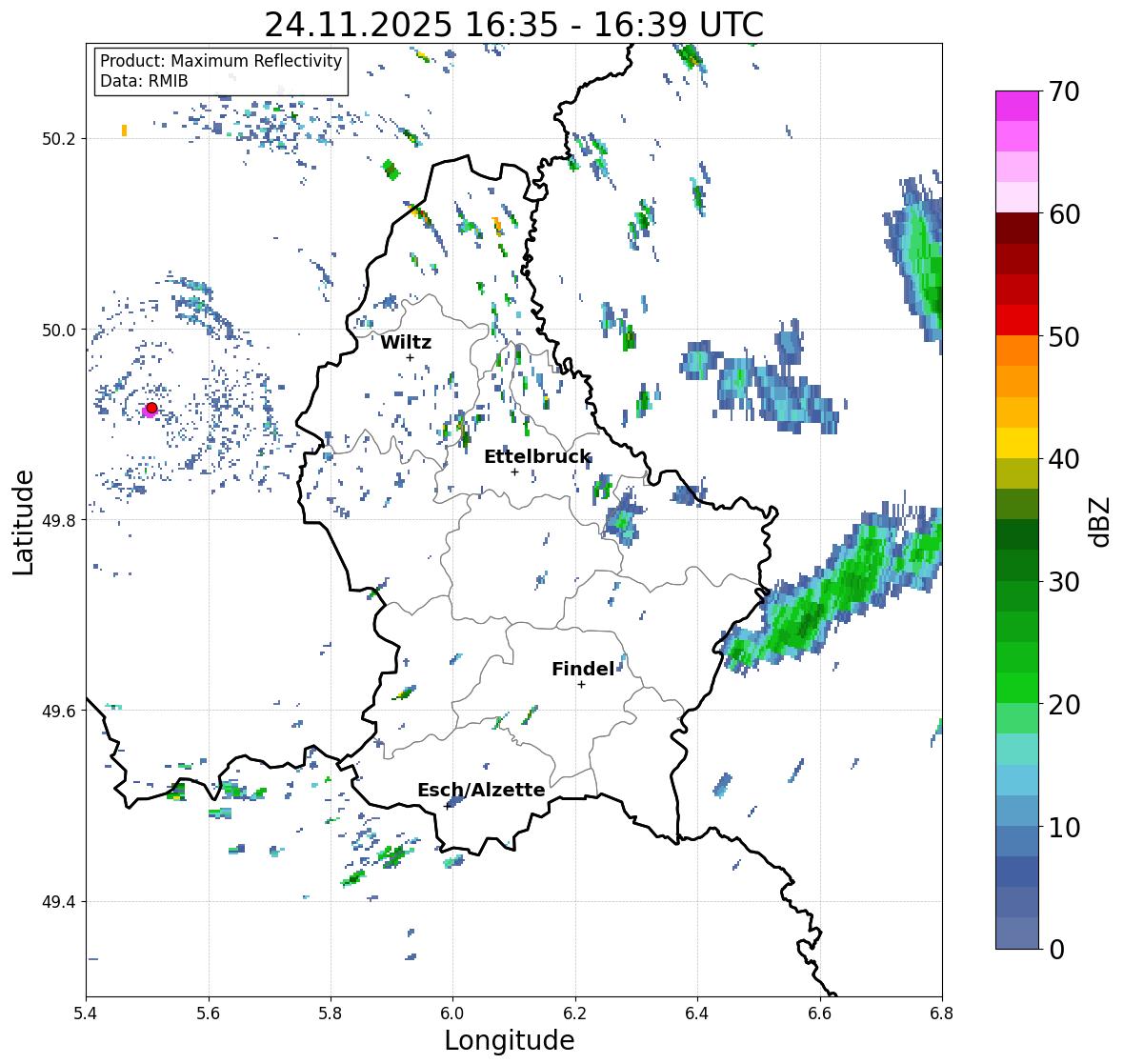Click the latitude tick label 49.6
Viewport: 1123px width, 1064px height.
pyautogui.click(x=59, y=711)
